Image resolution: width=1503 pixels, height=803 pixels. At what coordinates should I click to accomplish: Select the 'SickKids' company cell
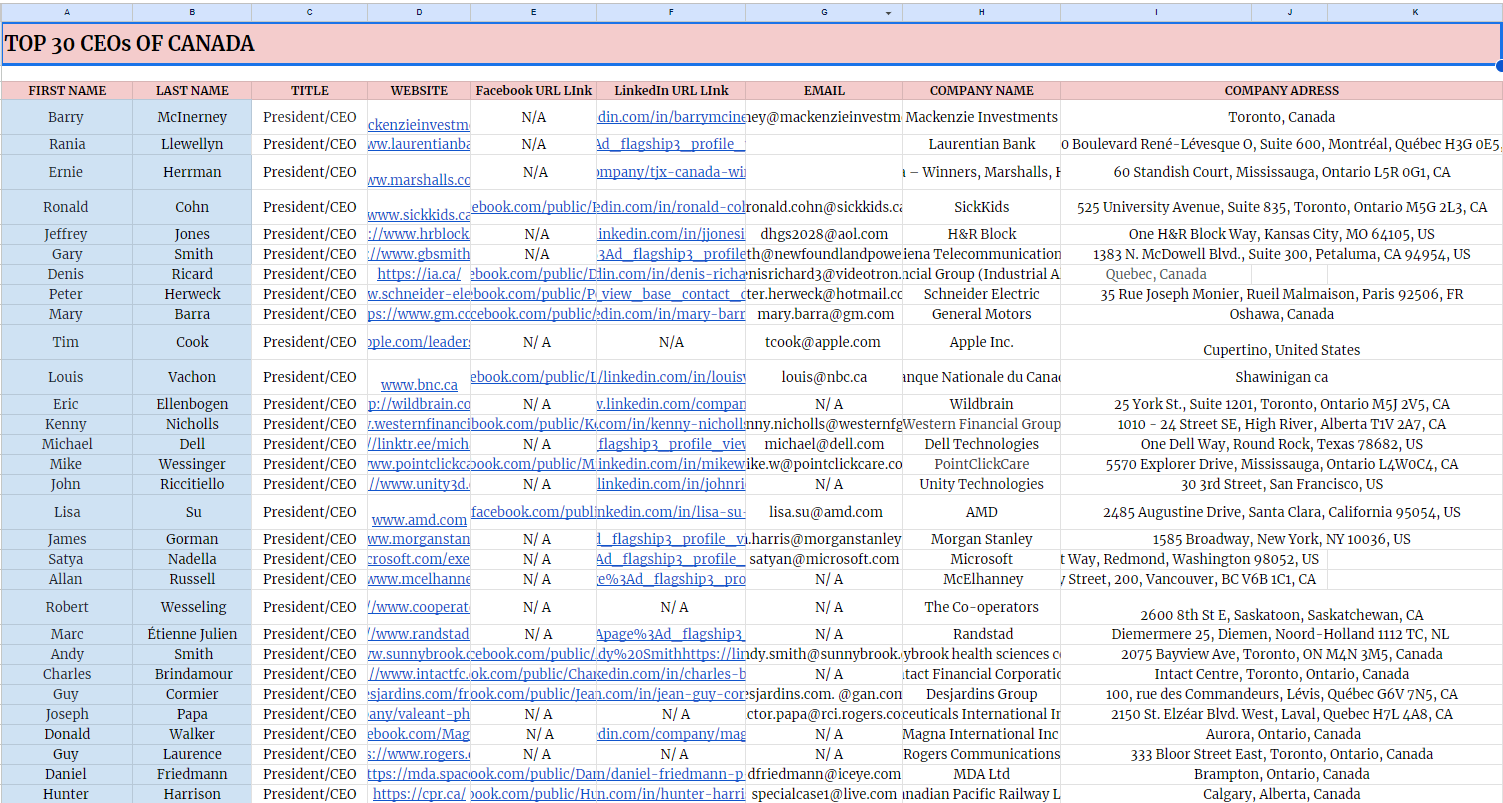(982, 207)
